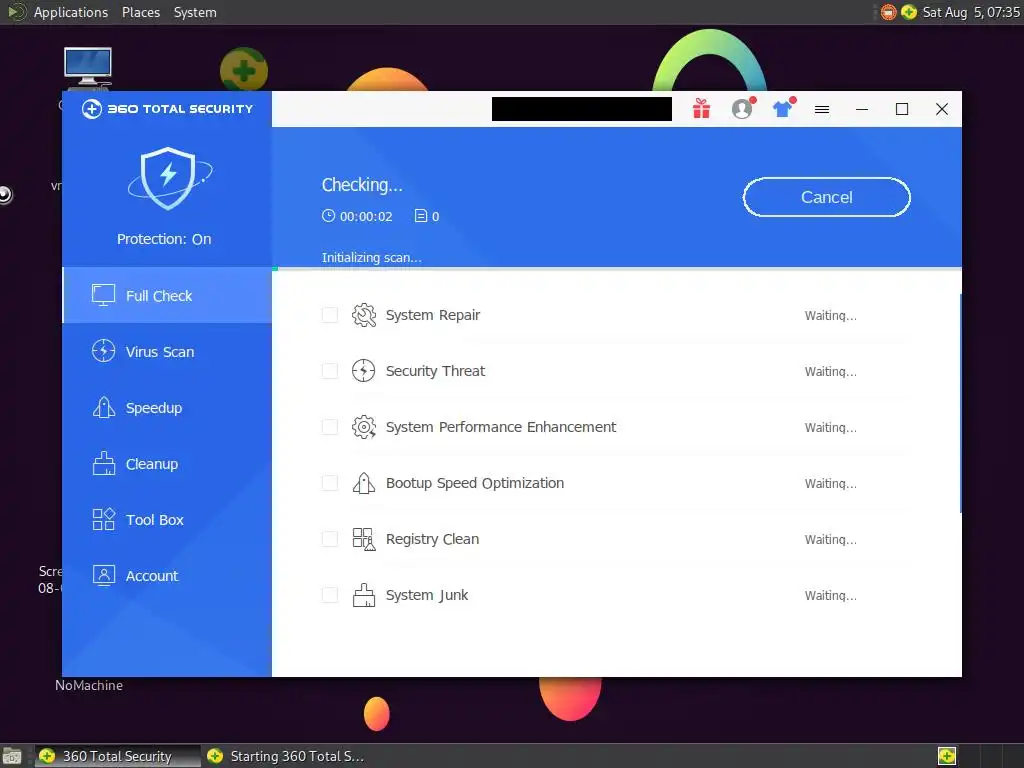Click the Sat Aug 5 clock
The width and height of the screenshot is (1024, 768).
pyautogui.click(x=971, y=12)
